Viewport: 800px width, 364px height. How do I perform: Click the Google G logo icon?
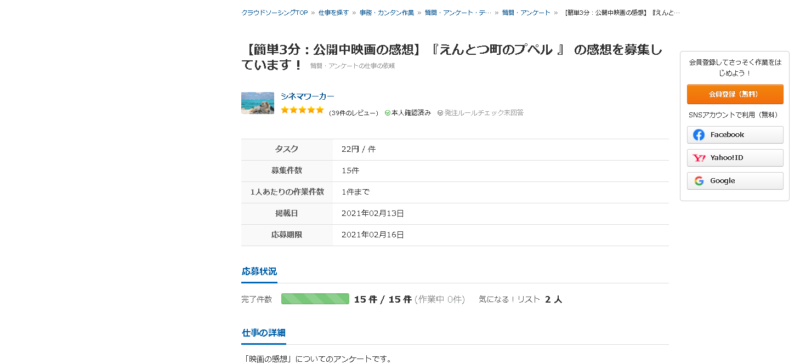tap(699, 181)
